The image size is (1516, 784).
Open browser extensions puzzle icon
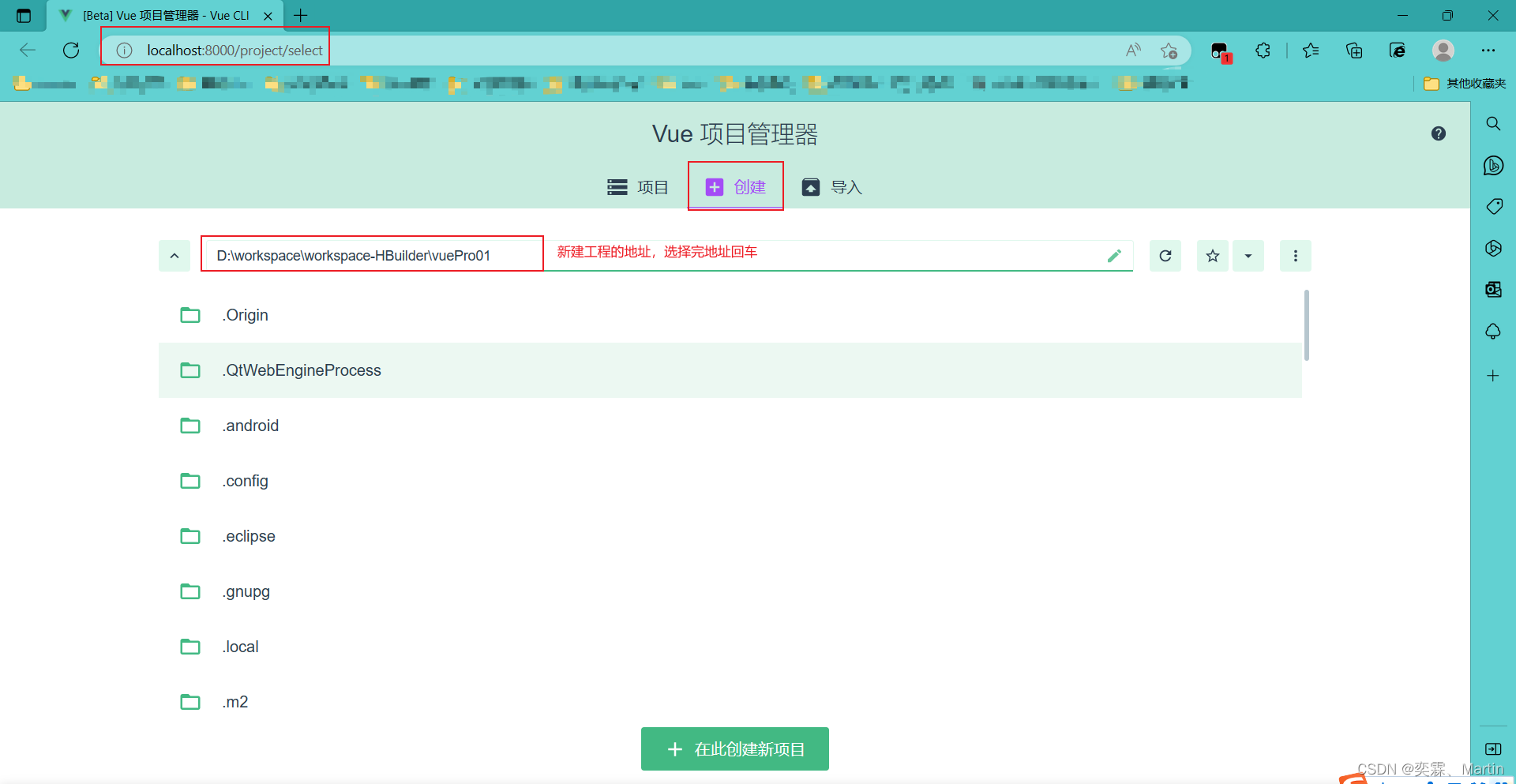tap(1263, 51)
